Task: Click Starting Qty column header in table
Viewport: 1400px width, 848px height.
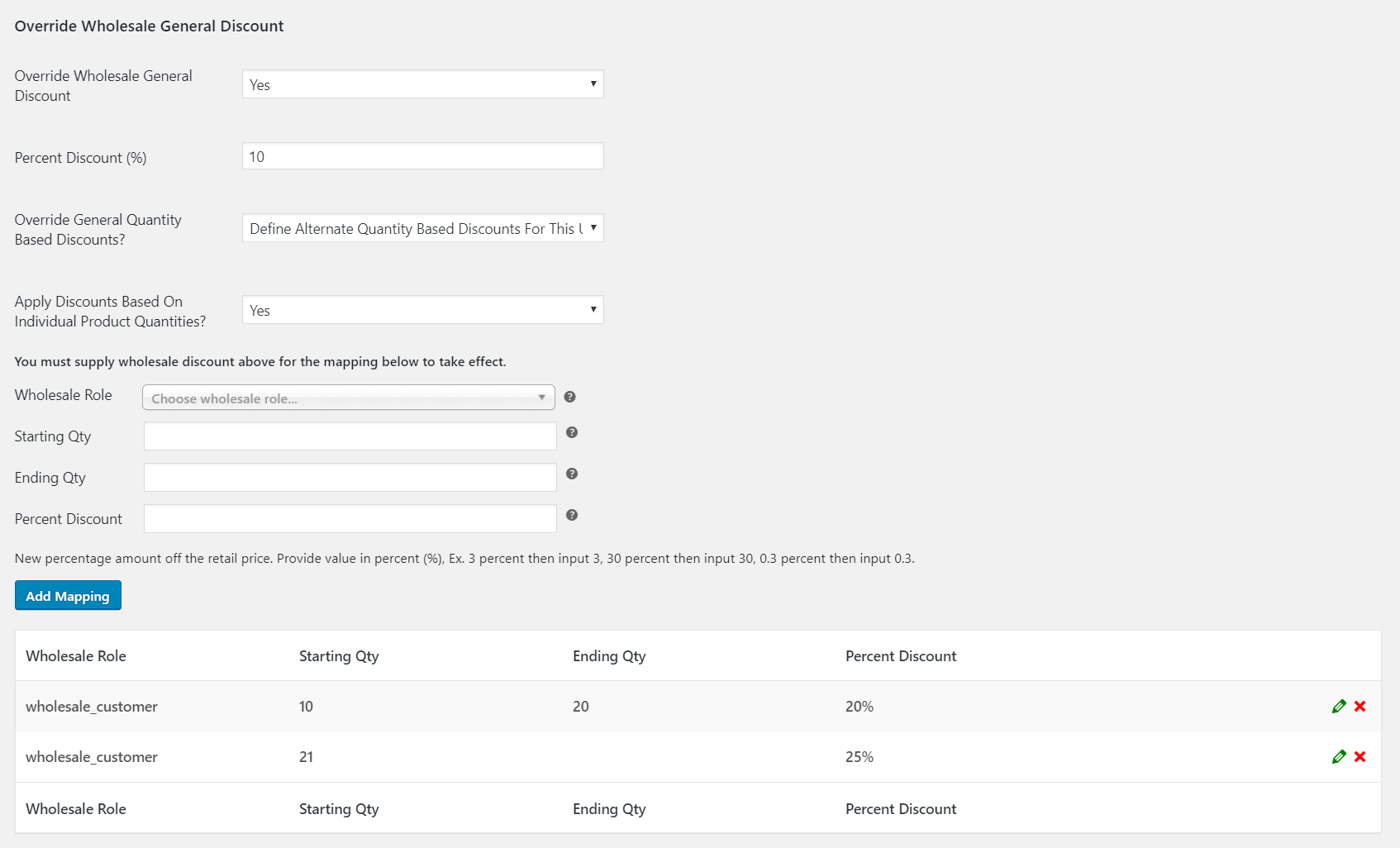Action: point(339,656)
